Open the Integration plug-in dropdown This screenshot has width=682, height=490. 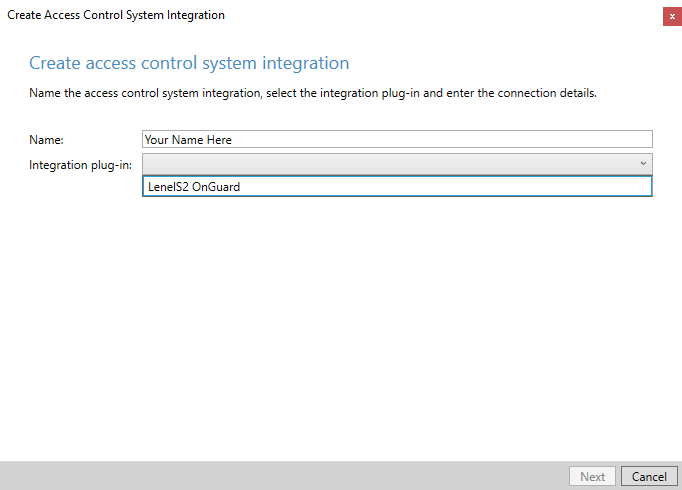(397, 164)
